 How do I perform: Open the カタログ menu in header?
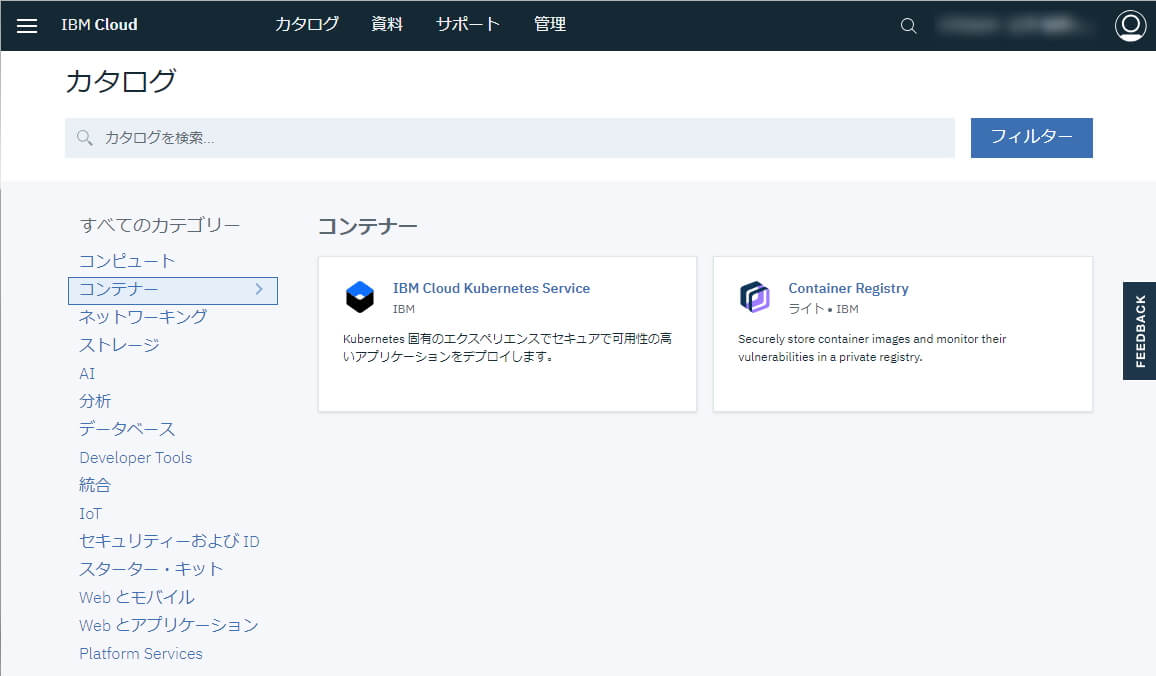pos(307,24)
